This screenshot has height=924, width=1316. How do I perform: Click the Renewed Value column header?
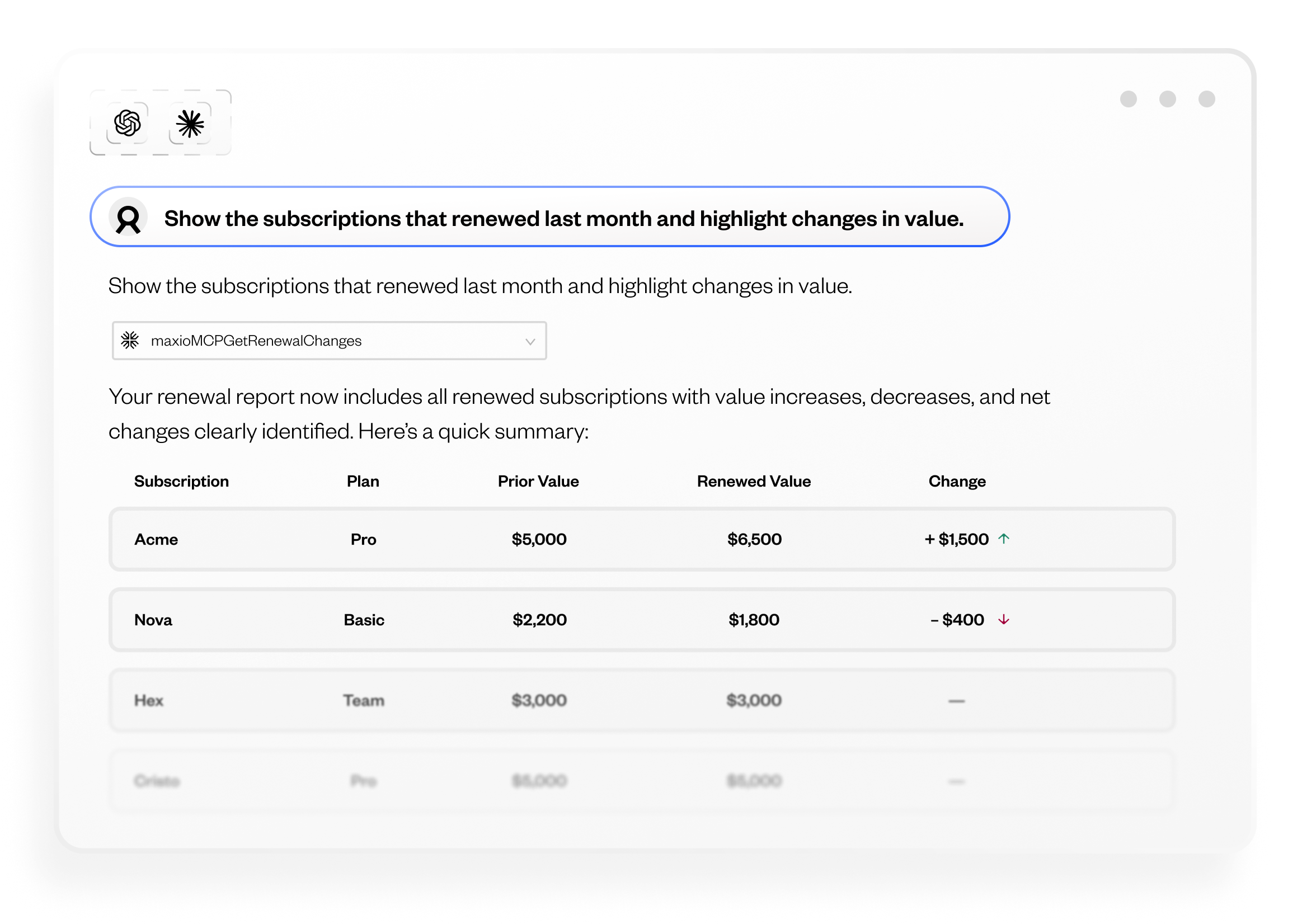753,481
